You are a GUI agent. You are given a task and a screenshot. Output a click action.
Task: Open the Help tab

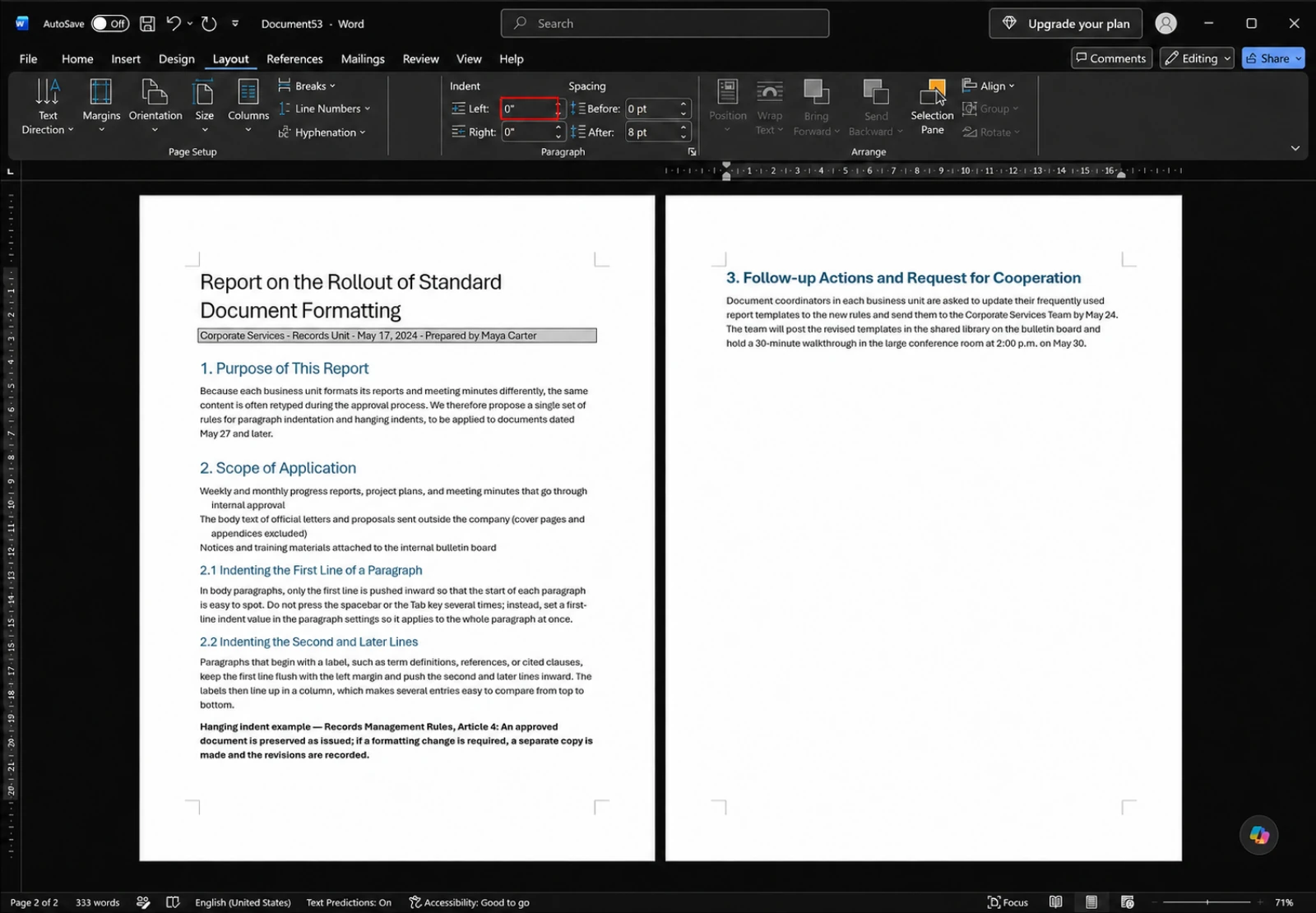[511, 58]
